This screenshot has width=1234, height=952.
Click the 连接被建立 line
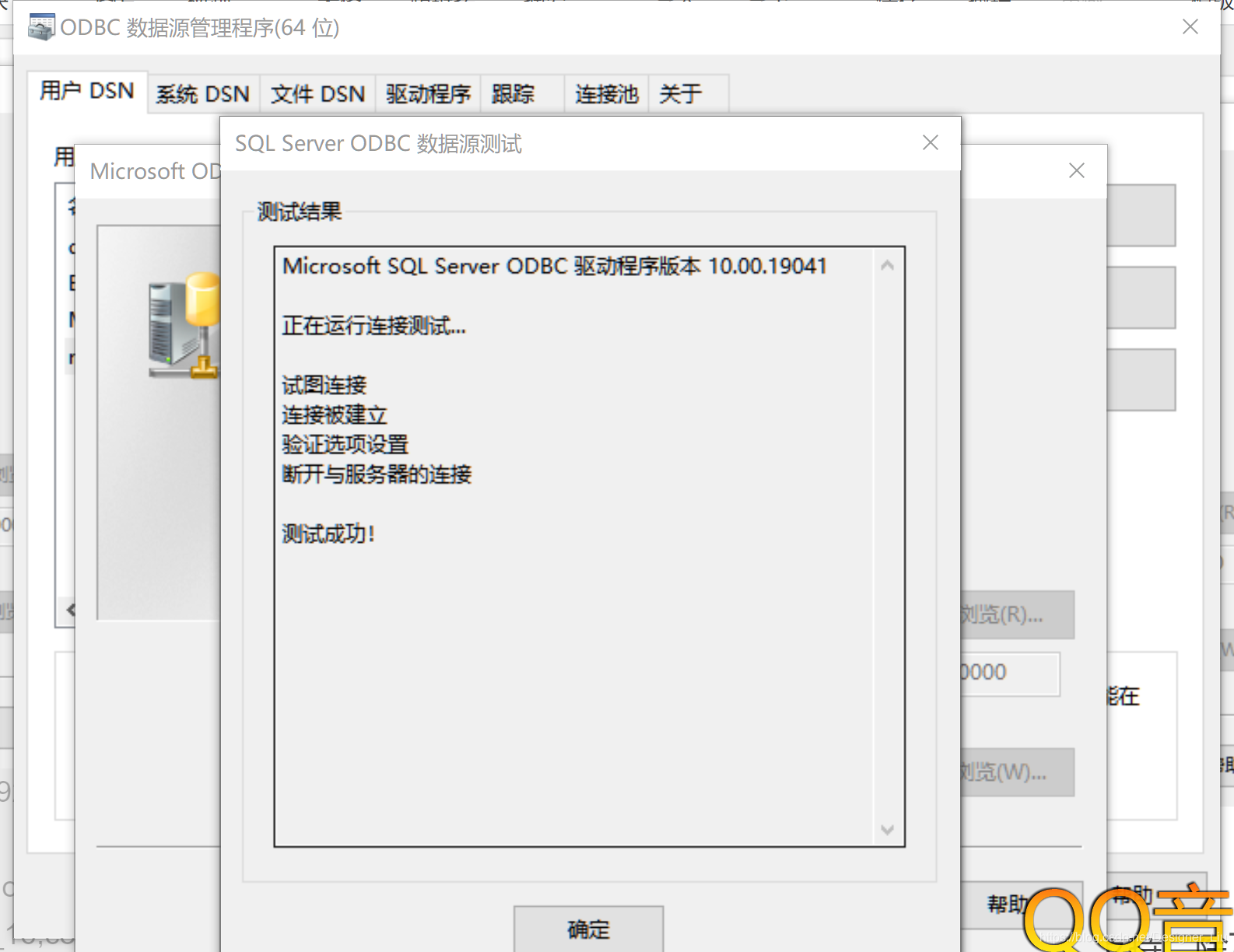coord(335,415)
